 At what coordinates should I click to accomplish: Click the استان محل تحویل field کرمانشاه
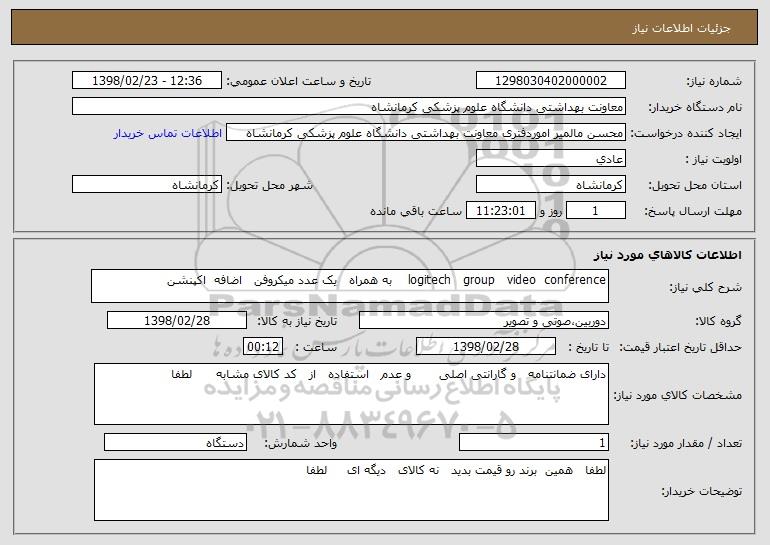[x=550, y=184]
